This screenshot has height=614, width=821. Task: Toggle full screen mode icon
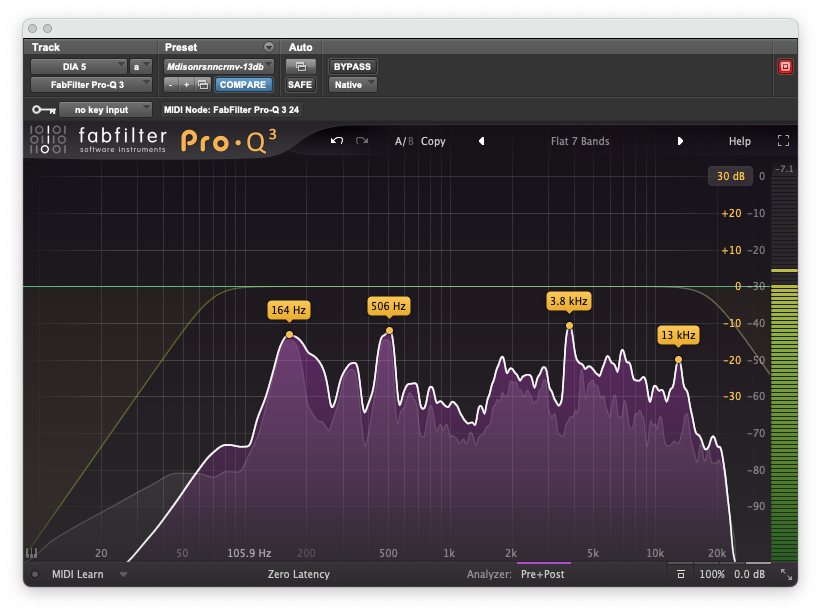point(783,141)
